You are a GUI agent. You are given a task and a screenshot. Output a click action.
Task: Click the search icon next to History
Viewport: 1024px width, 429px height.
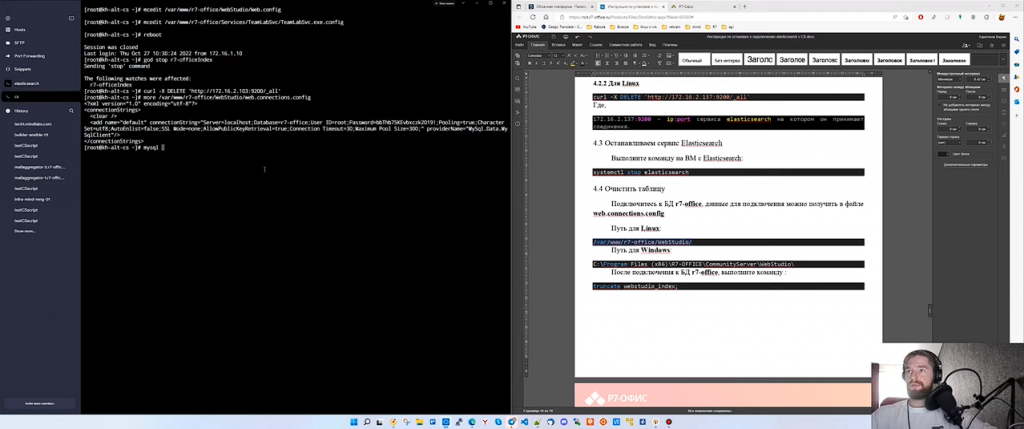(71, 111)
